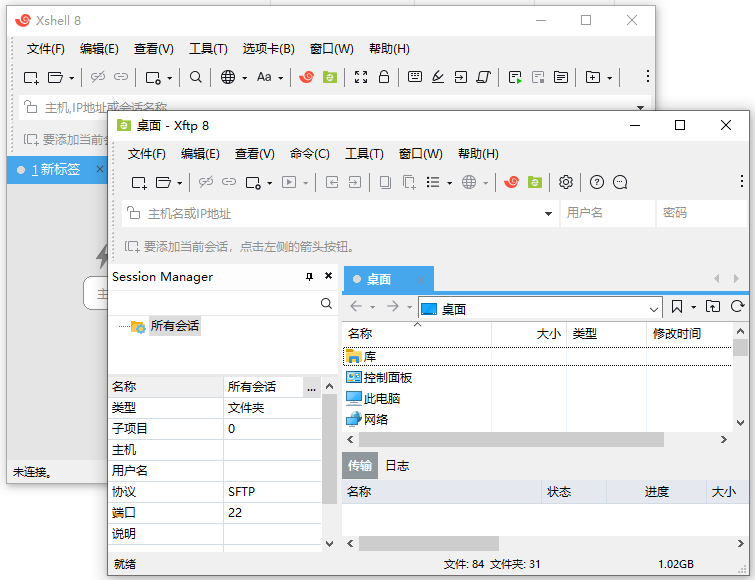
Task: Expand the Xshell host address dropdown arrow
Action: click(x=640, y=107)
